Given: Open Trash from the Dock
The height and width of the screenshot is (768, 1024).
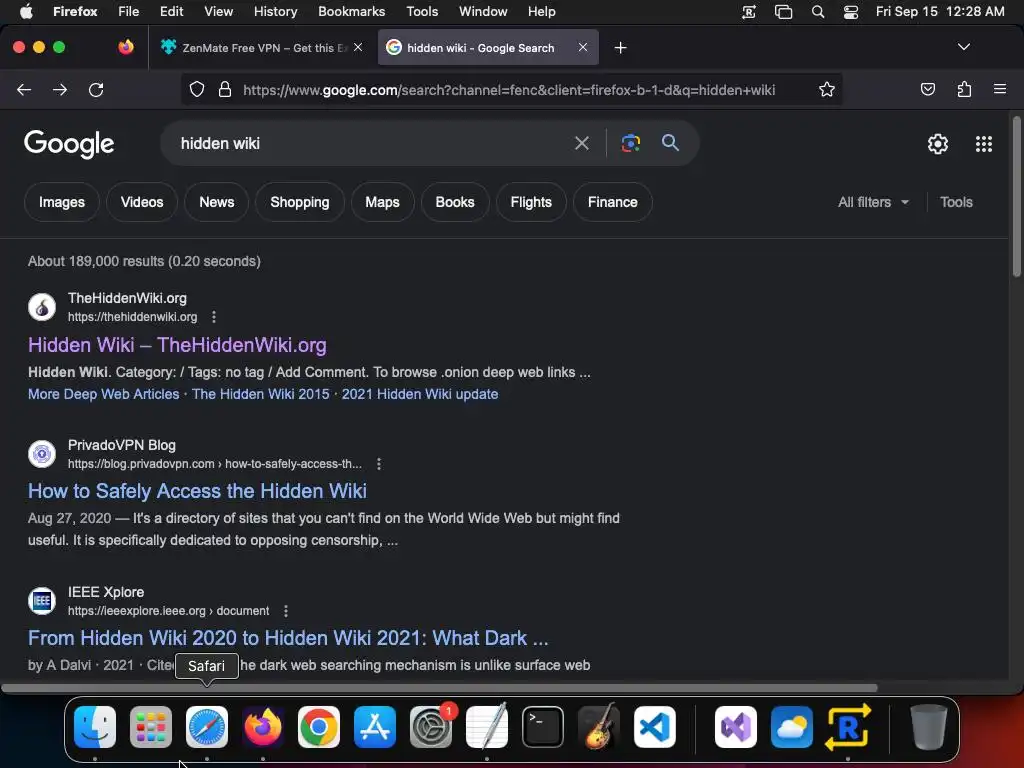Looking at the screenshot, I should [x=929, y=727].
